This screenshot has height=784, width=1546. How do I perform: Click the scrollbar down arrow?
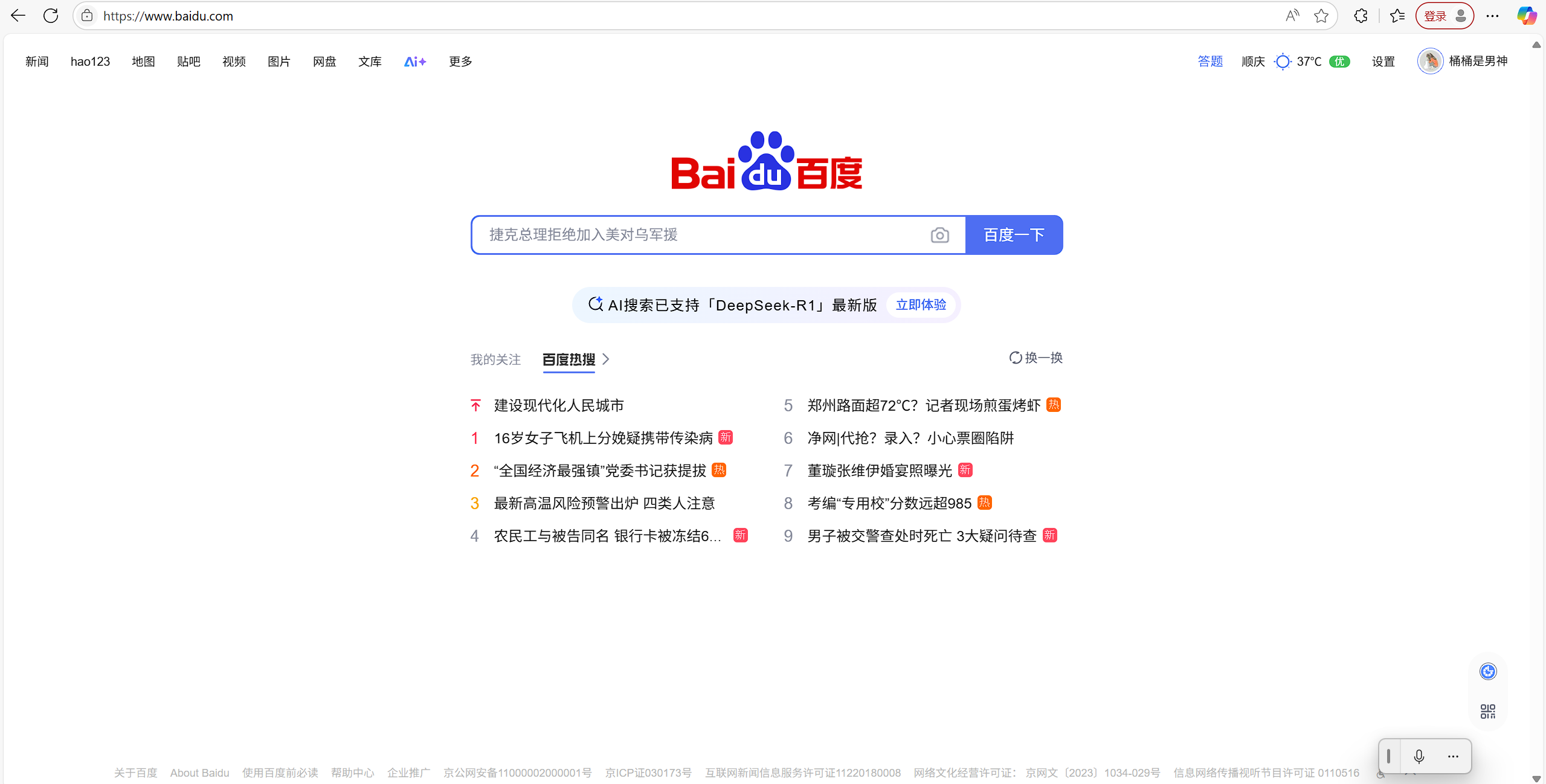tap(1536, 779)
